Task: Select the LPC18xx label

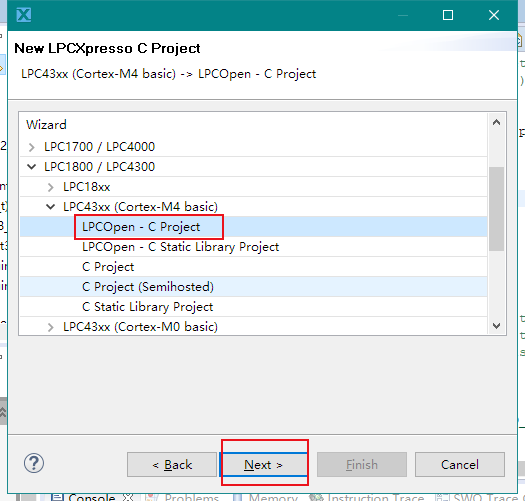Action: tap(87, 187)
